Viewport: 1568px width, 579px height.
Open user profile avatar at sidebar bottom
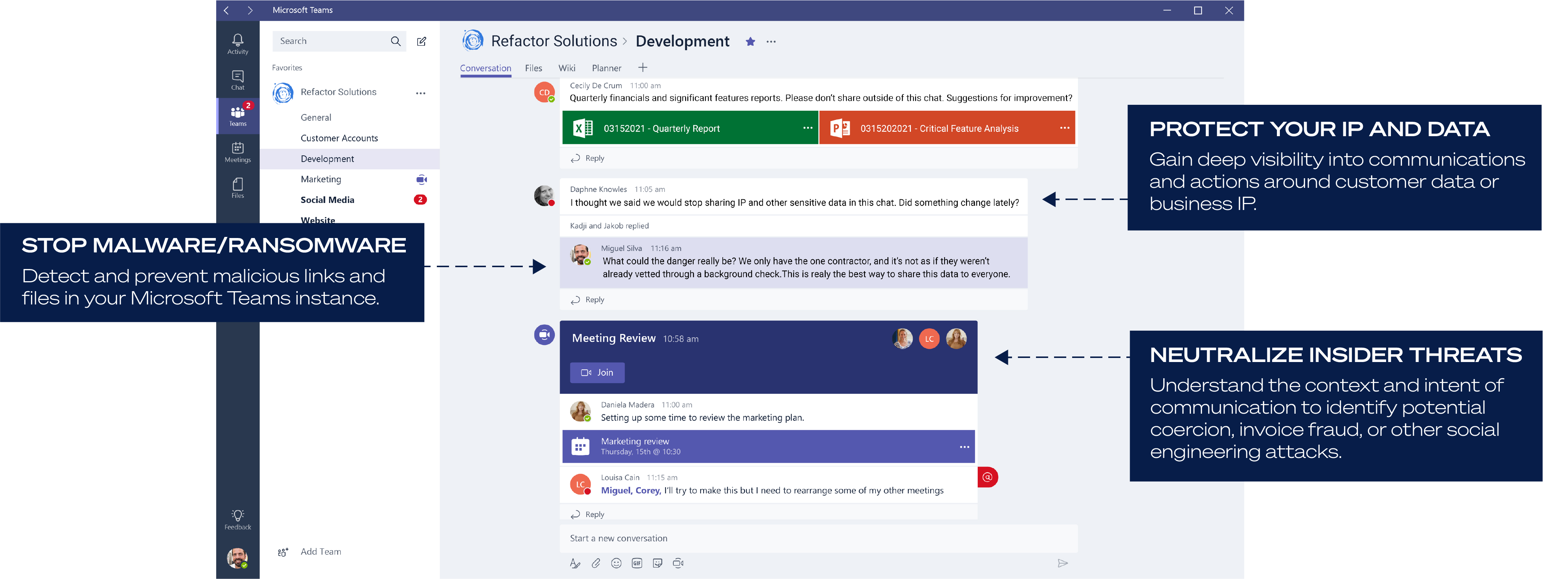click(237, 558)
